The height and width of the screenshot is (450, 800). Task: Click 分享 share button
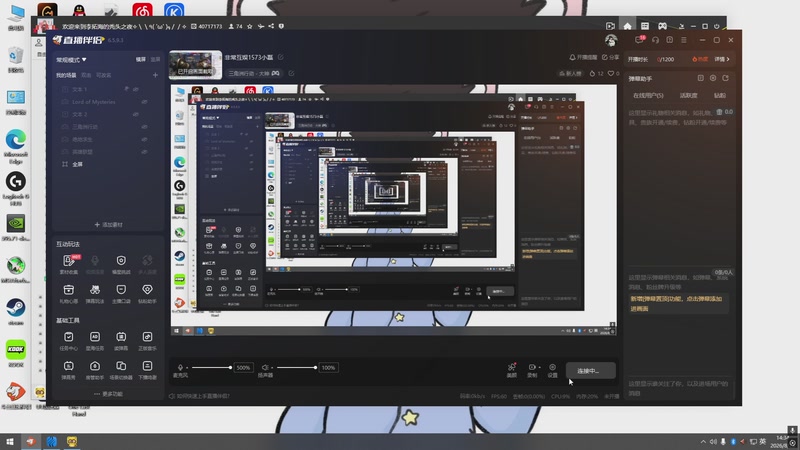point(611,57)
